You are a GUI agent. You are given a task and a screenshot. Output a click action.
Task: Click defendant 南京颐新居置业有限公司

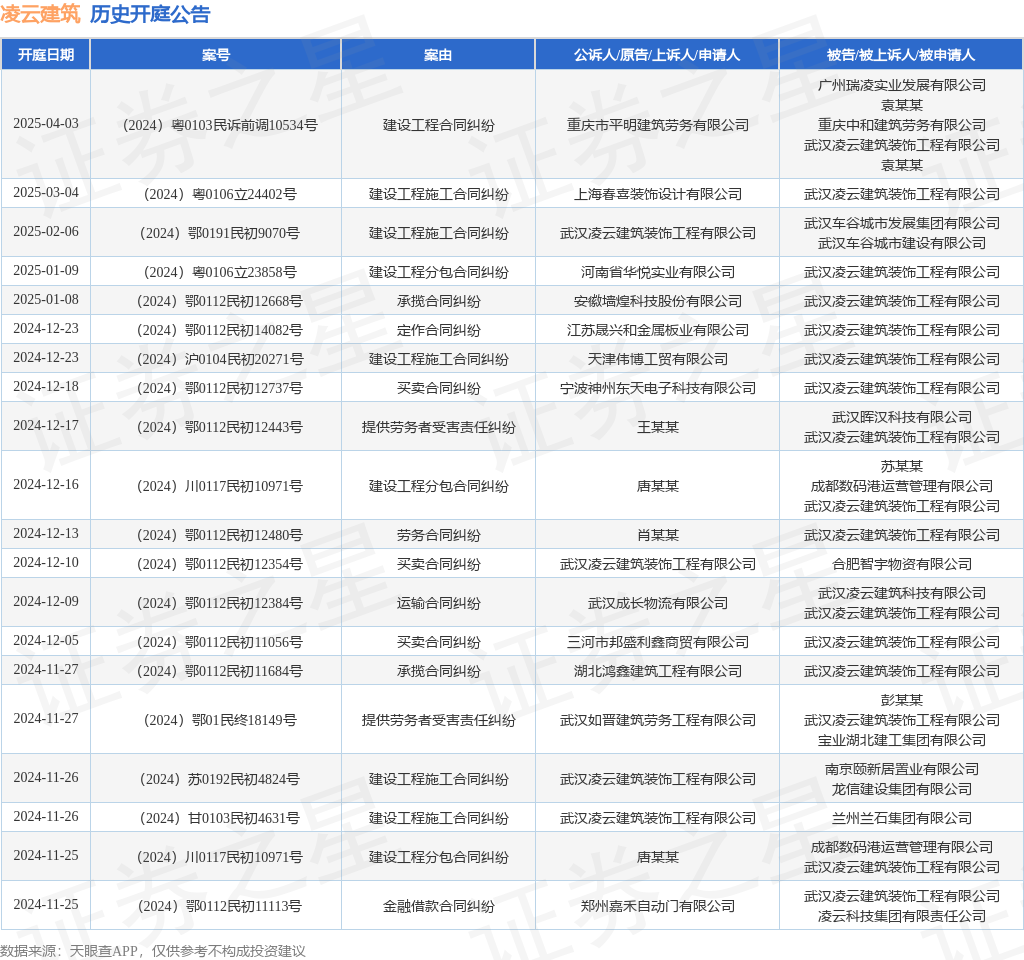[x=902, y=769]
